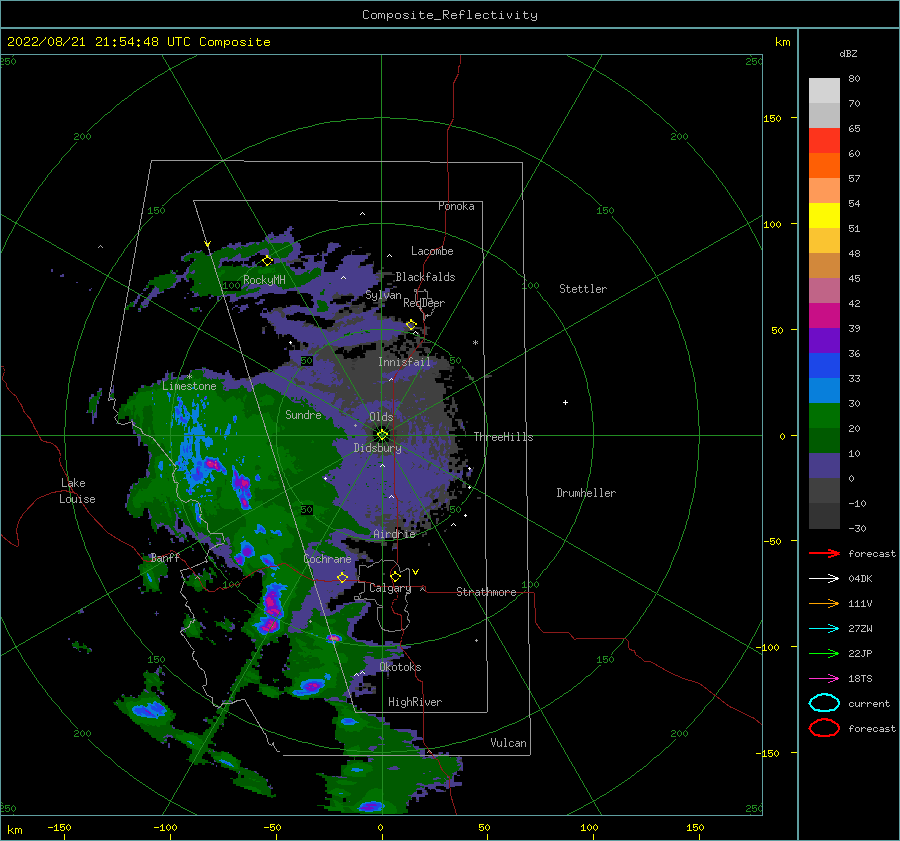Click the Ponoka town label
Screen dimensions: 900x841
pyautogui.click(x=456, y=206)
